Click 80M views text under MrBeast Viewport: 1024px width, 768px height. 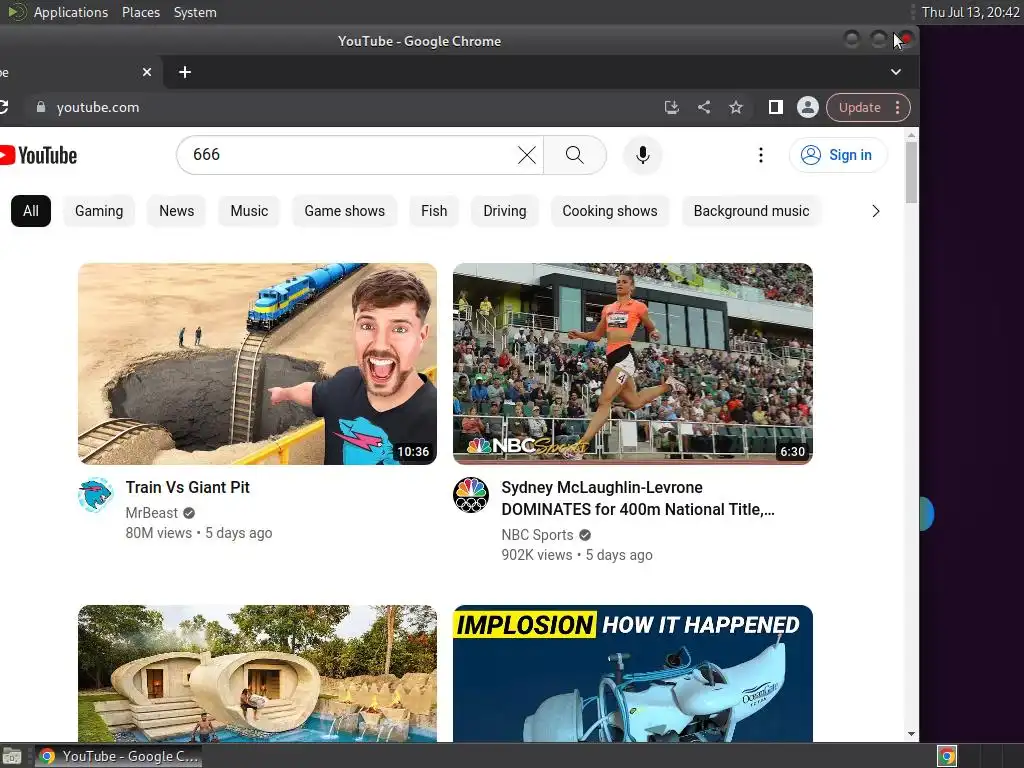tap(159, 533)
